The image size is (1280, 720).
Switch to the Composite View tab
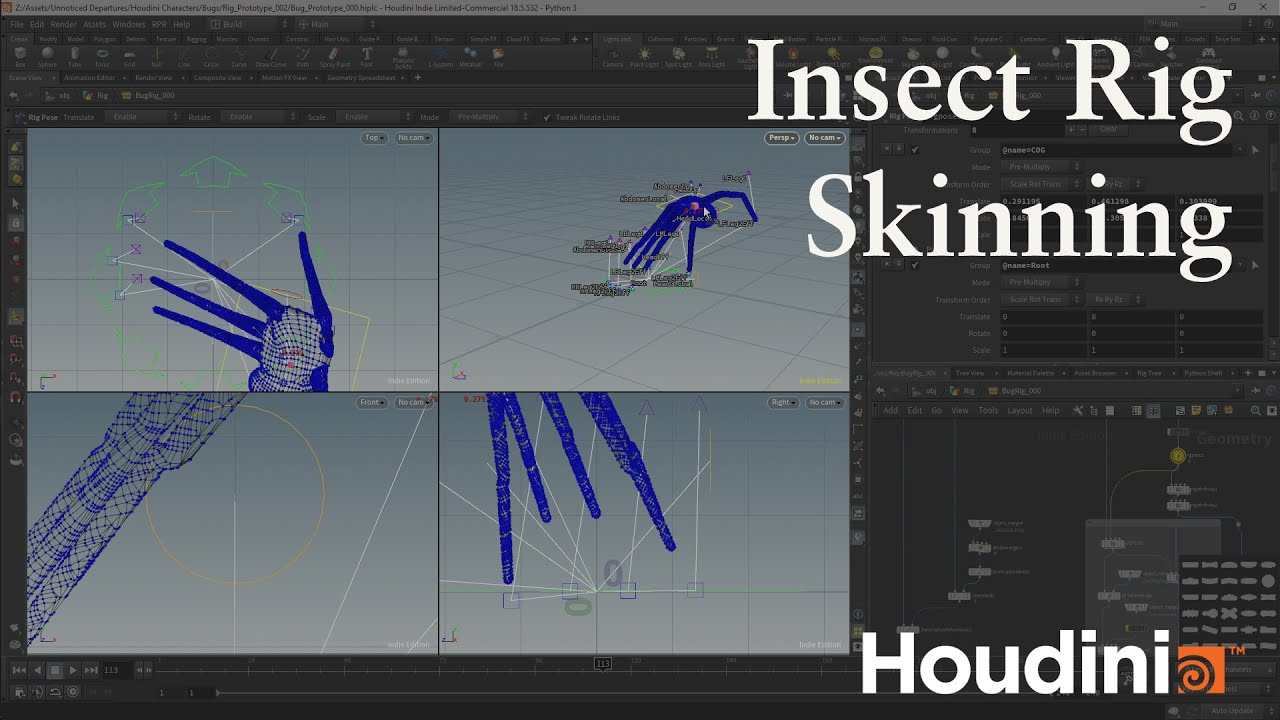pyautogui.click(x=218, y=77)
